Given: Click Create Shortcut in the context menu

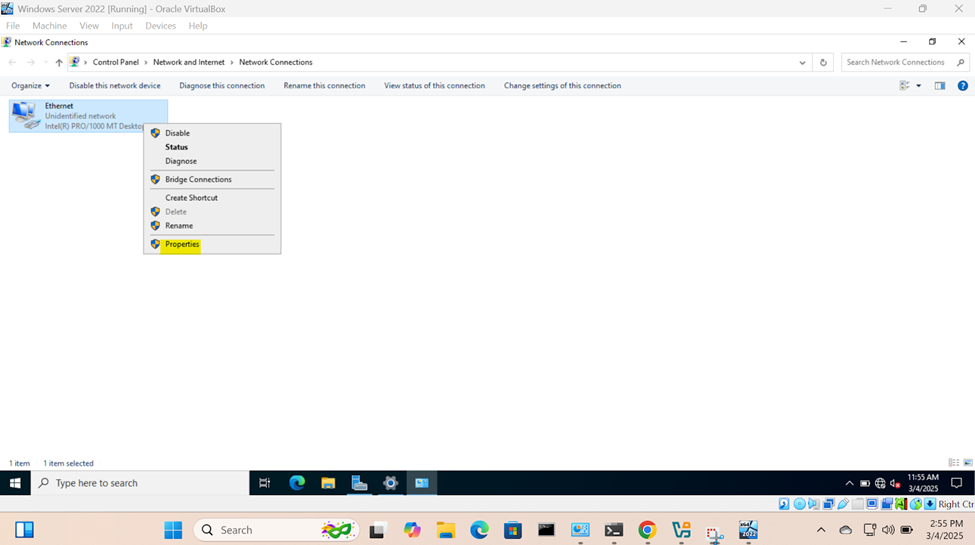Looking at the screenshot, I should point(191,198).
